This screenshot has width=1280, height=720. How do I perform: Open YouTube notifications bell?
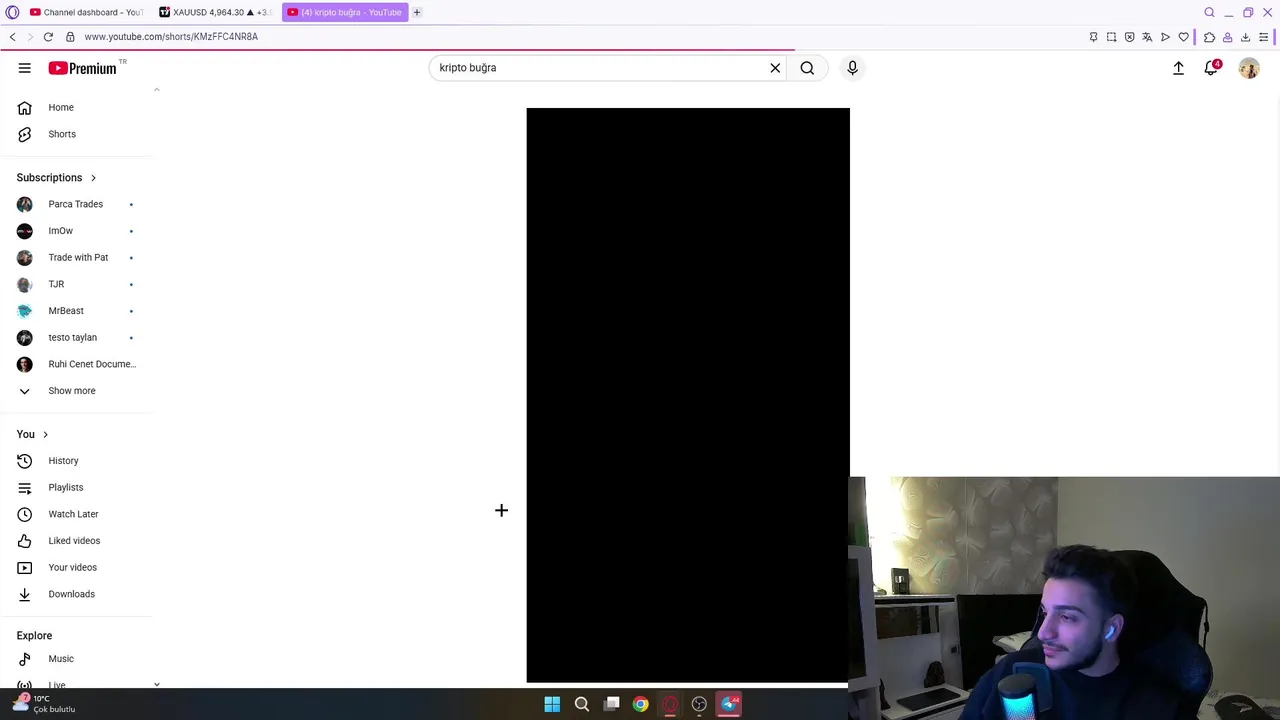[1211, 68]
